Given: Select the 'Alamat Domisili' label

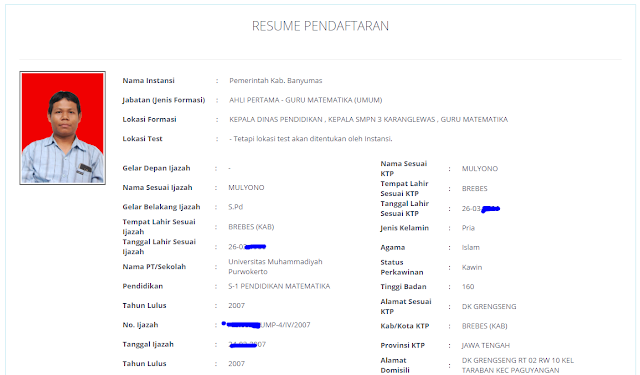Looking at the screenshot, I should coord(395,365).
